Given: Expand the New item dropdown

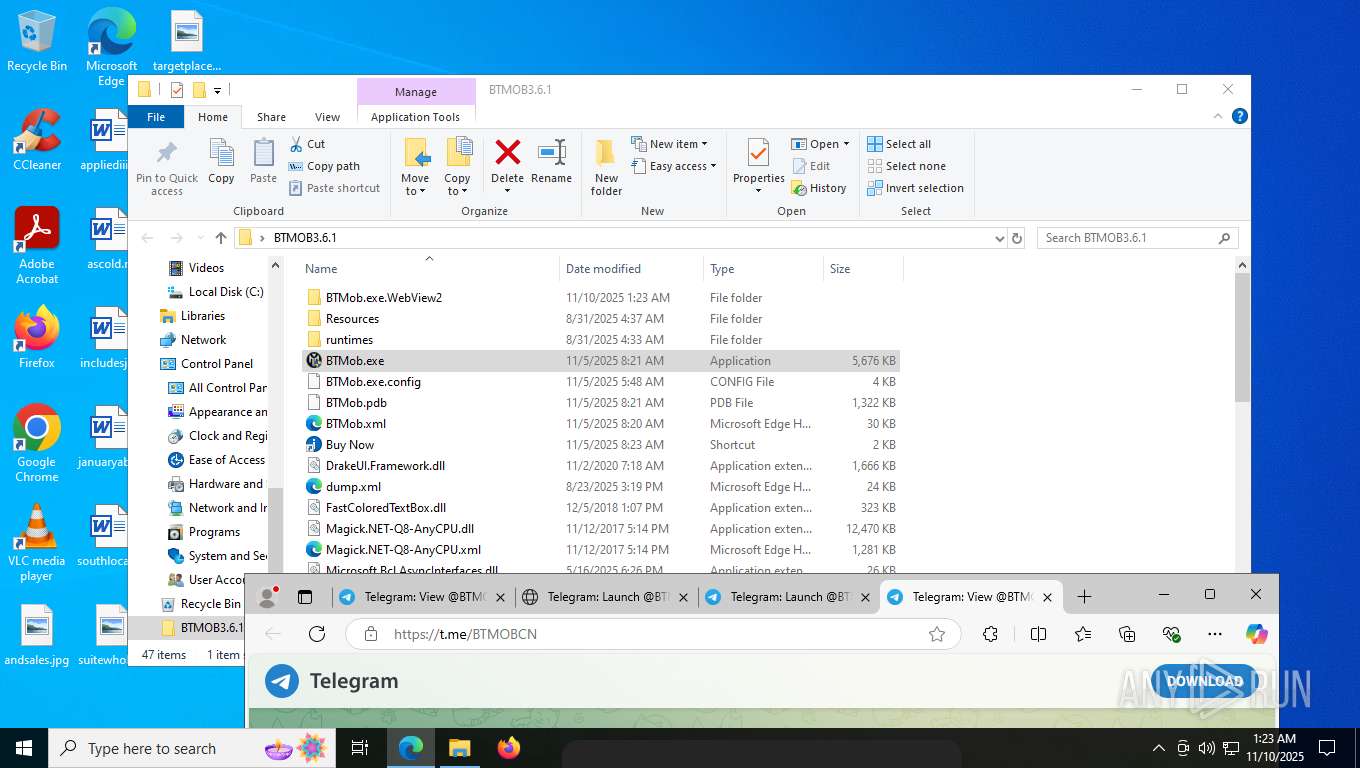Looking at the screenshot, I should [669, 144].
